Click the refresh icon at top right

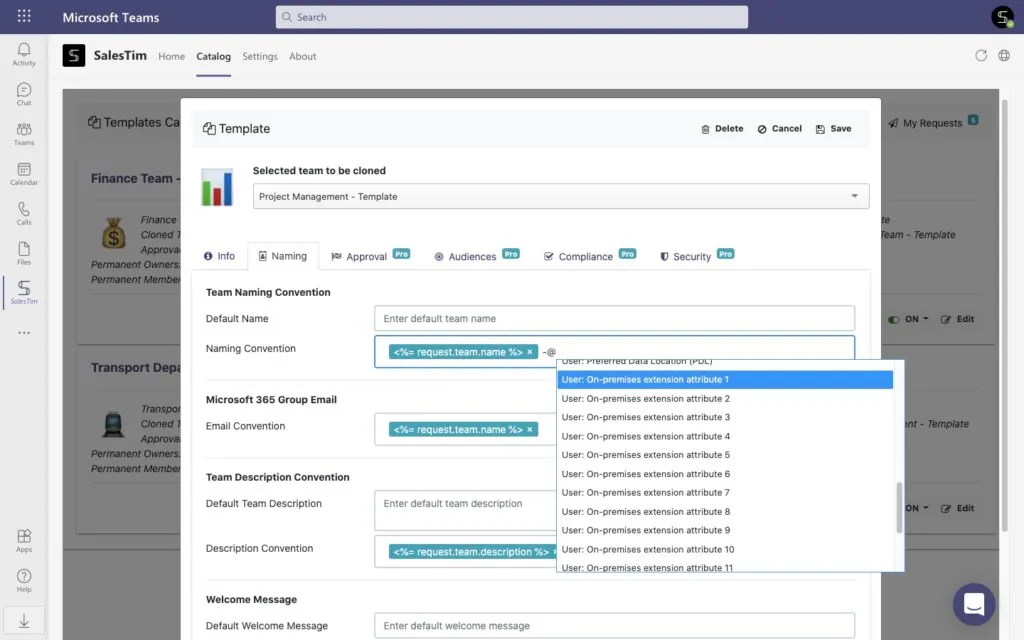coord(980,56)
